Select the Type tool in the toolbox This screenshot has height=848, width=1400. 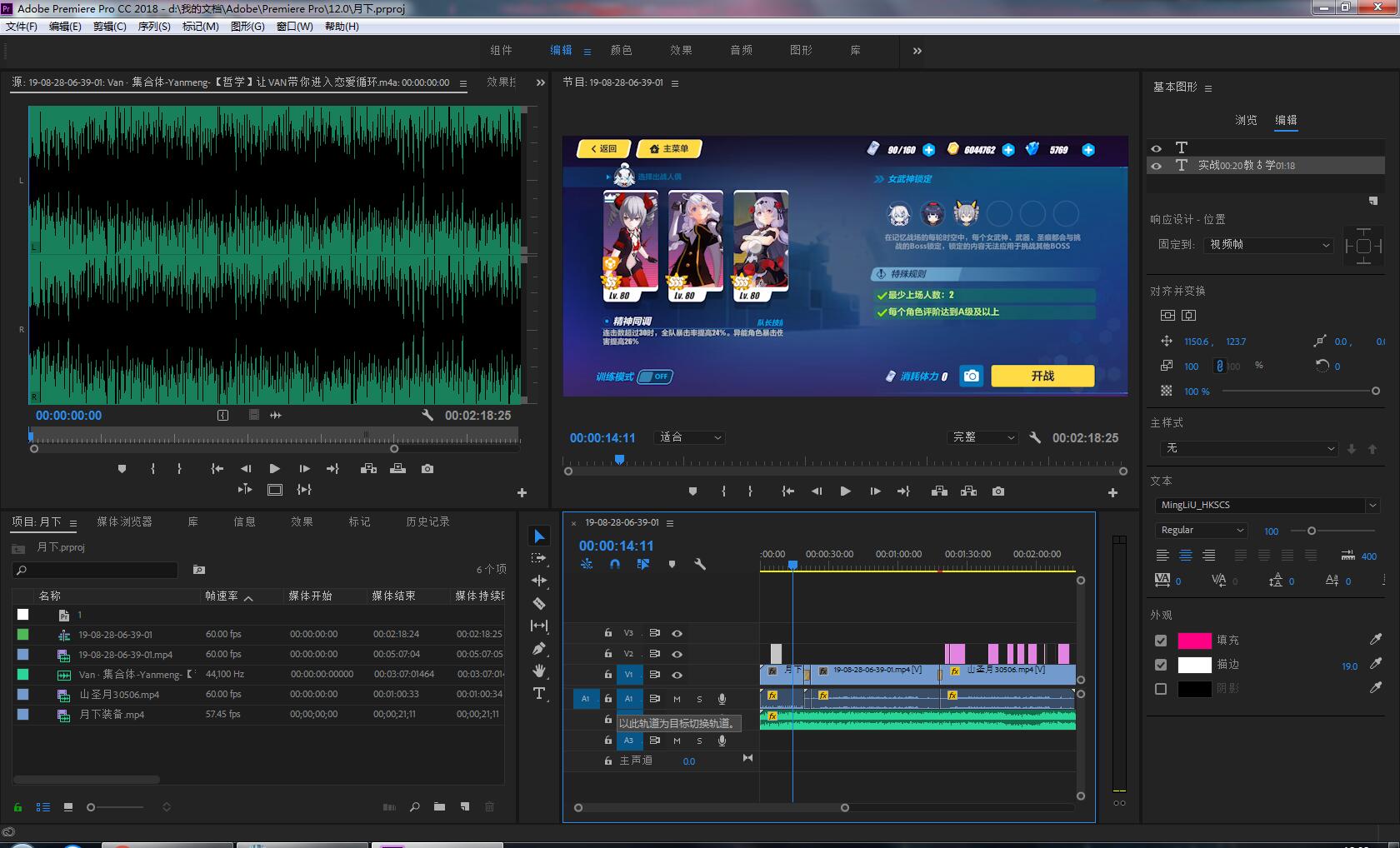click(x=539, y=693)
